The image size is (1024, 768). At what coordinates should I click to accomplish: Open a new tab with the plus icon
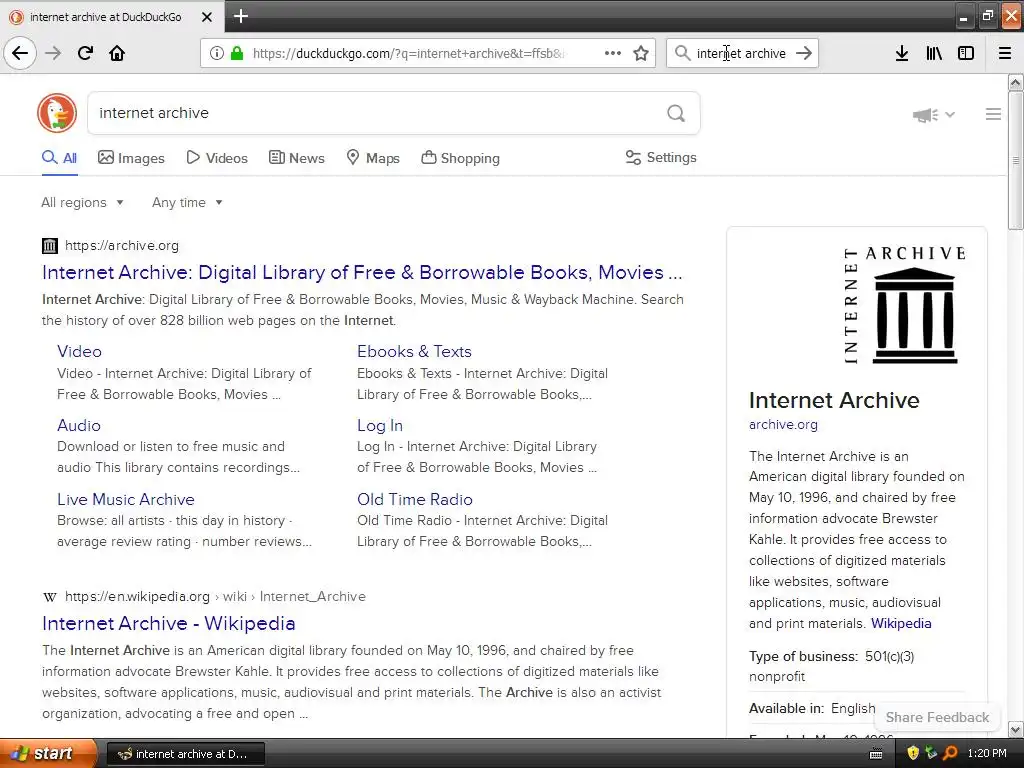pyautogui.click(x=240, y=16)
